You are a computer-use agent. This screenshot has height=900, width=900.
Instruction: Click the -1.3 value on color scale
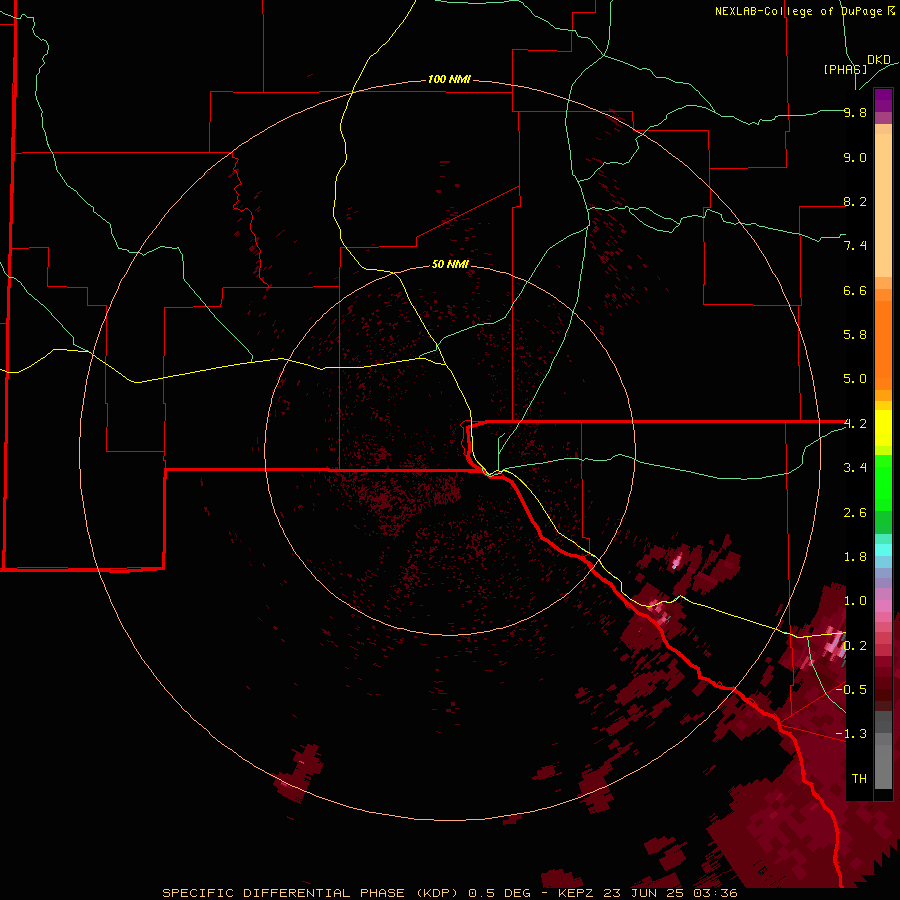[x=851, y=734]
